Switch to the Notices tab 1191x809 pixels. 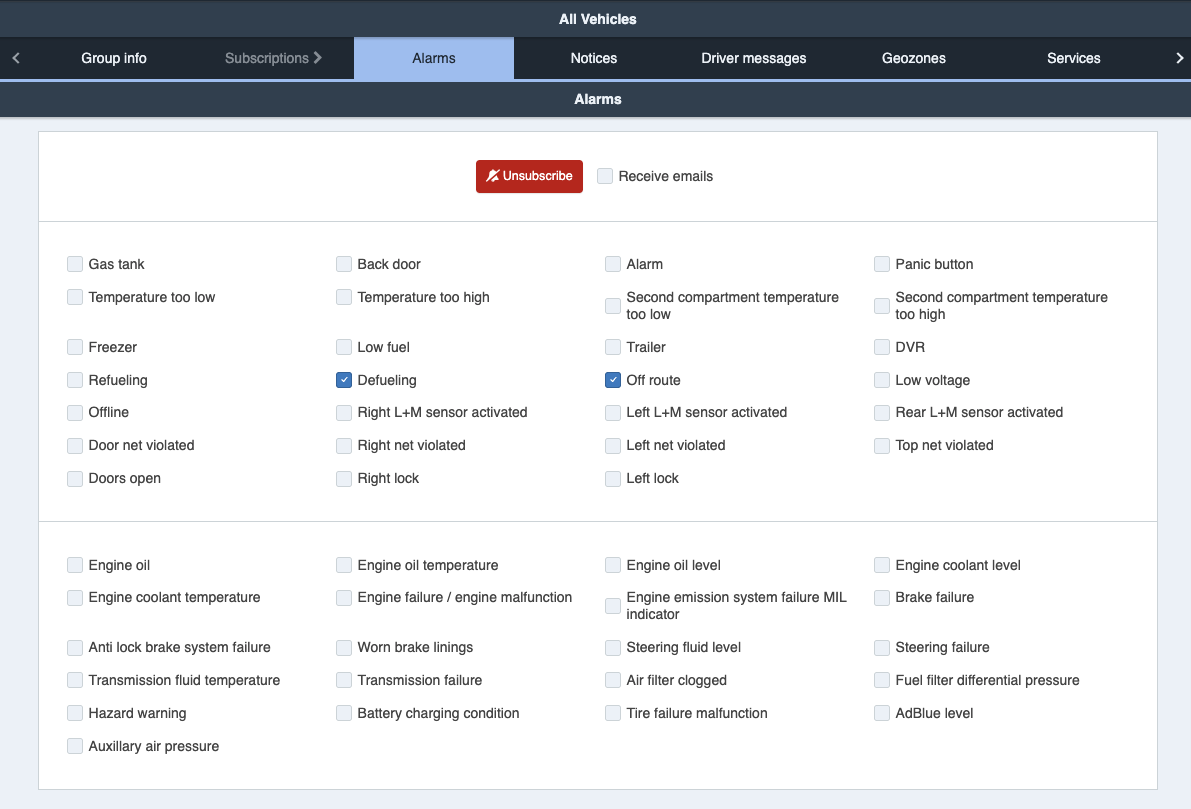click(x=593, y=58)
